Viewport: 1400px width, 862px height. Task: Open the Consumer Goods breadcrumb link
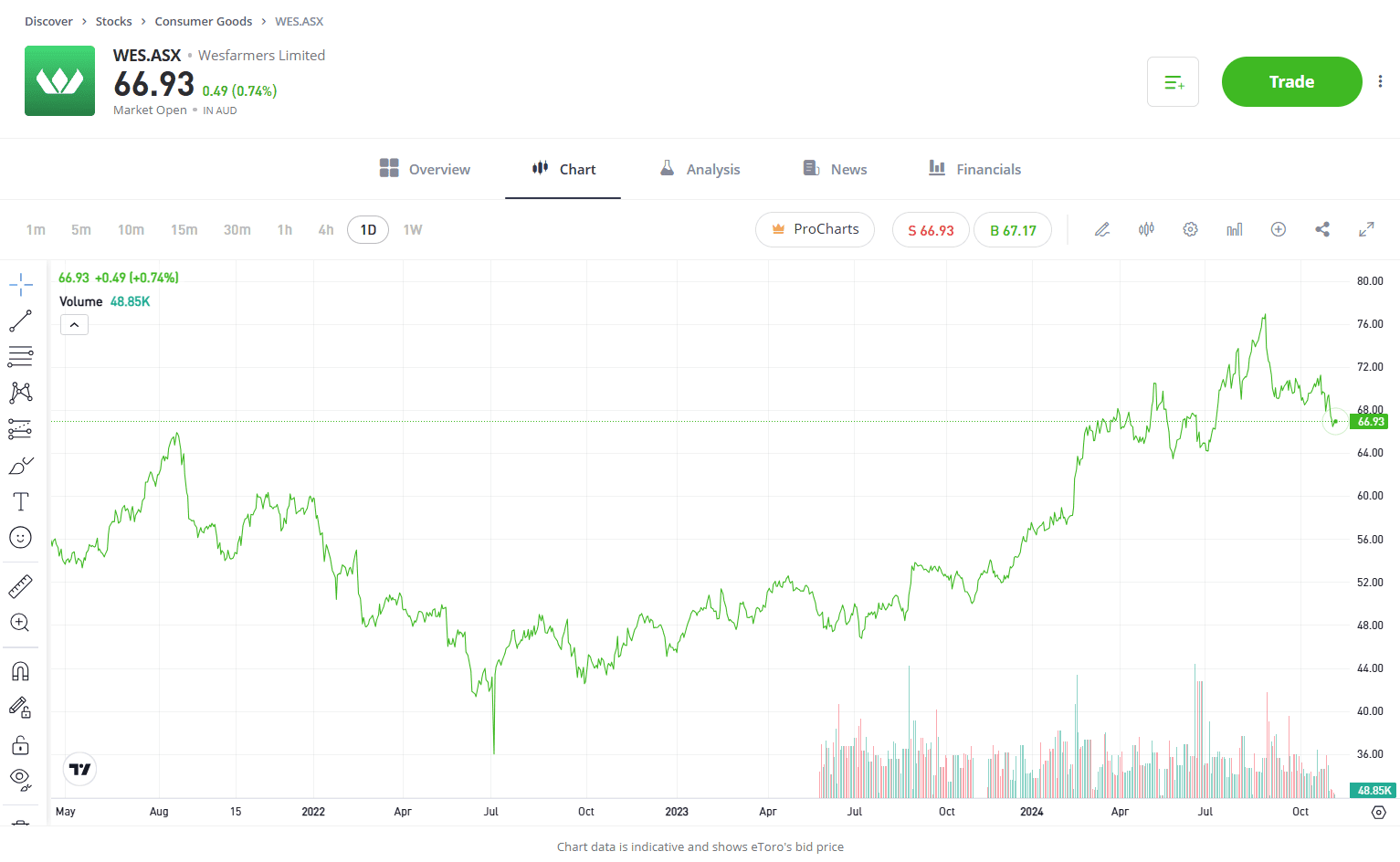[x=203, y=21]
